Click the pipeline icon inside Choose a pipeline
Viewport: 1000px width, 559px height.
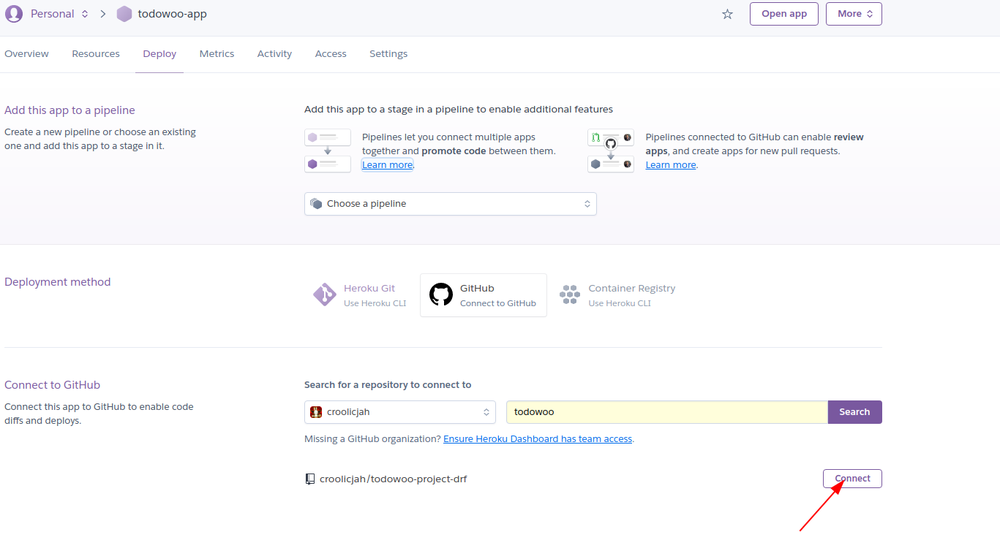(x=316, y=204)
